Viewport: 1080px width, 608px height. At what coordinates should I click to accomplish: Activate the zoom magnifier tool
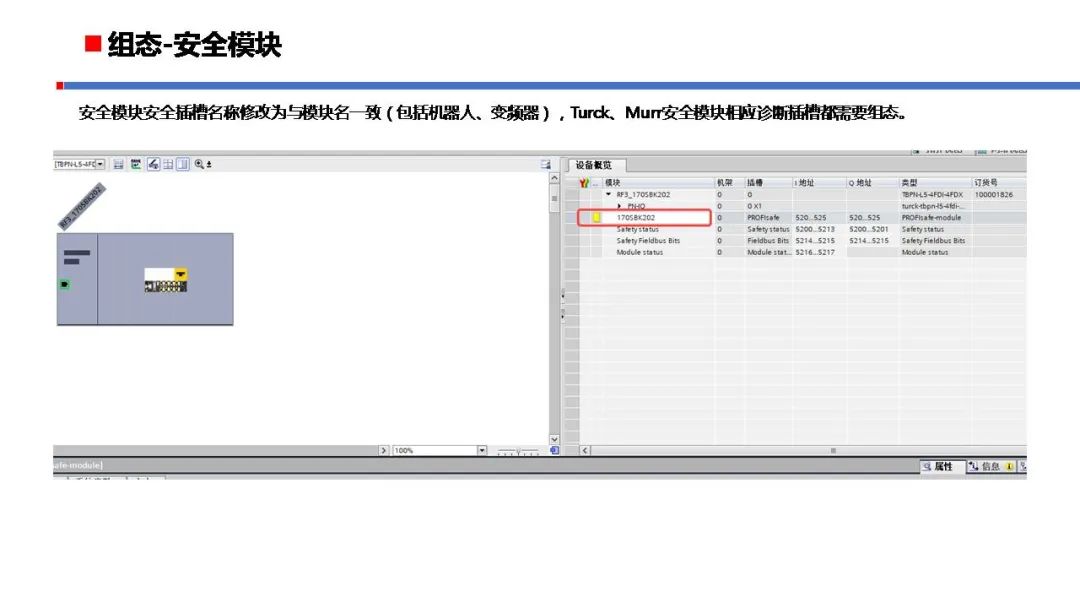(199, 165)
